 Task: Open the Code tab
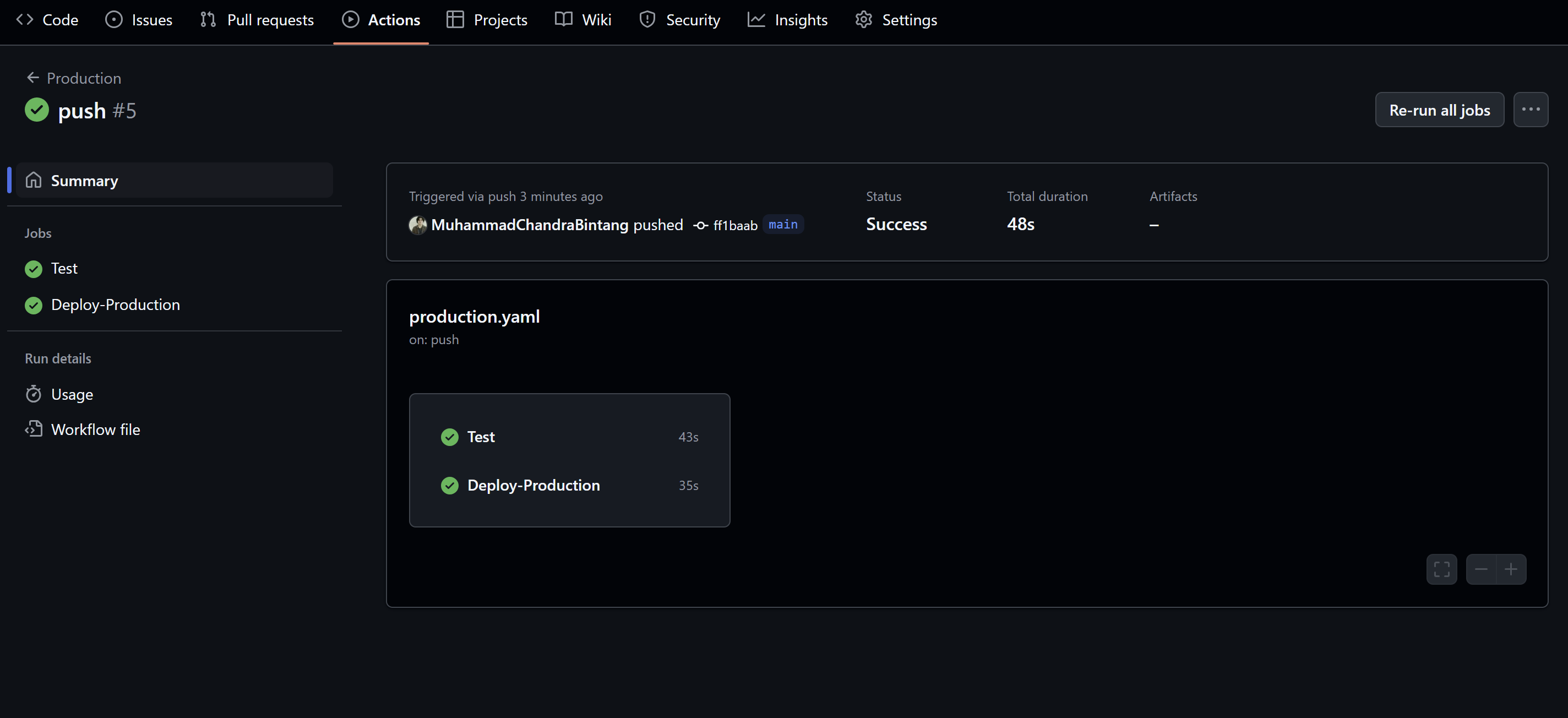(x=47, y=19)
